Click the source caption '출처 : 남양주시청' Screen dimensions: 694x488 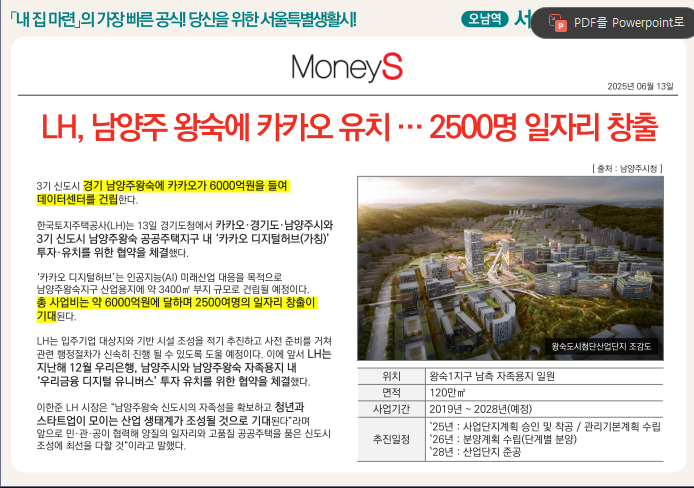click(627, 168)
